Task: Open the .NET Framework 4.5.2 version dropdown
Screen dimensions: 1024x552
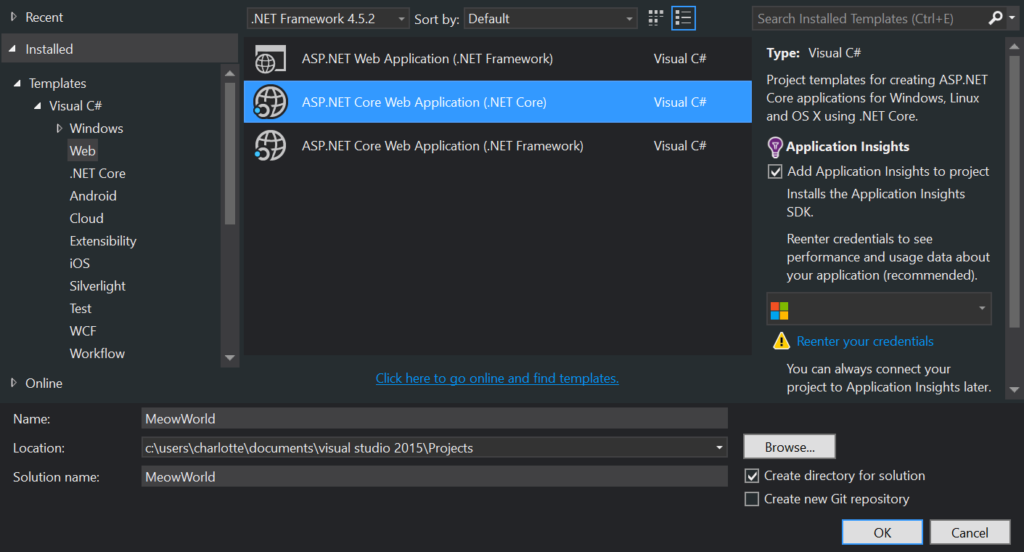Action: point(328,18)
